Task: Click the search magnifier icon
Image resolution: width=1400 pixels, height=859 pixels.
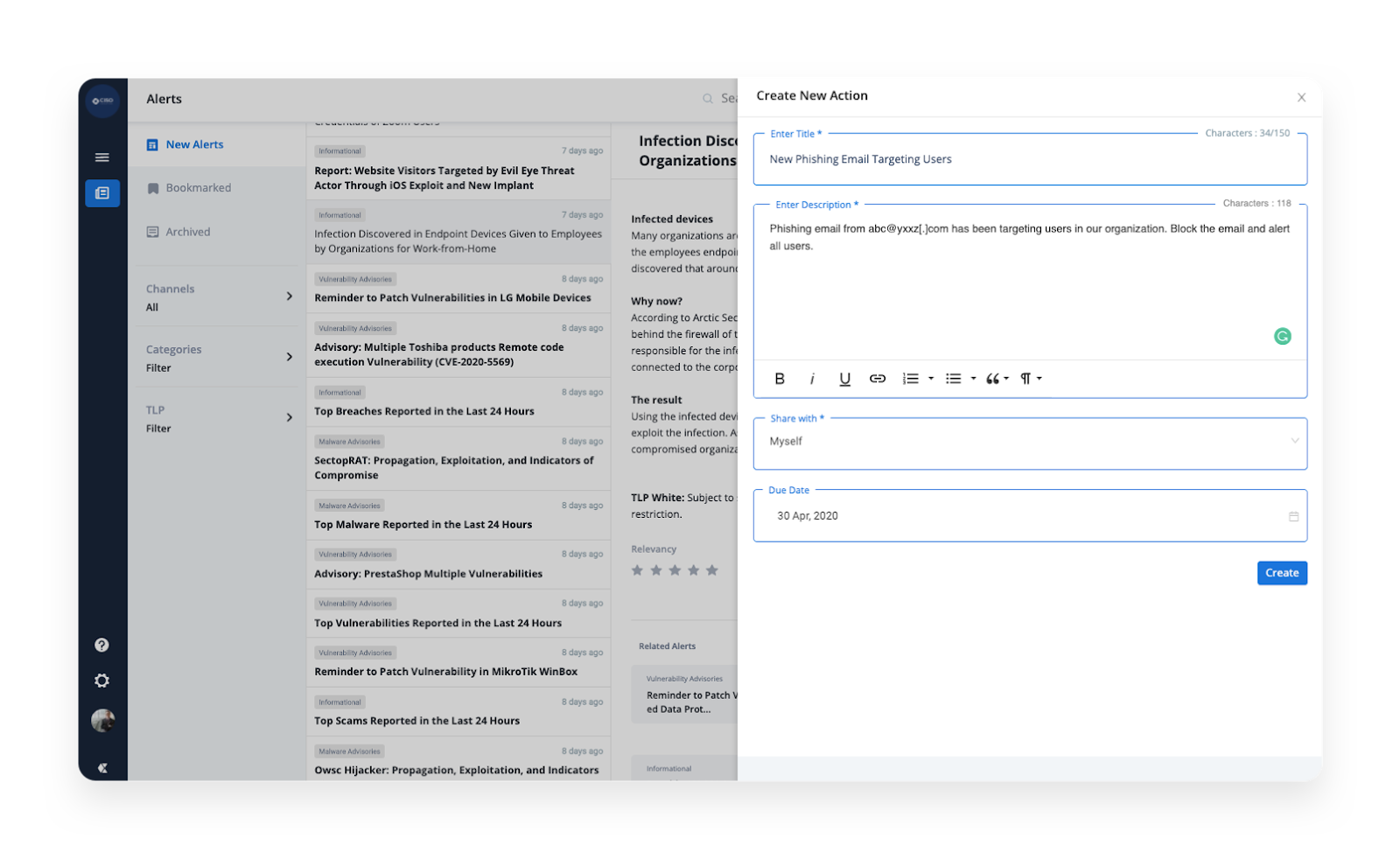Action: click(x=708, y=99)
